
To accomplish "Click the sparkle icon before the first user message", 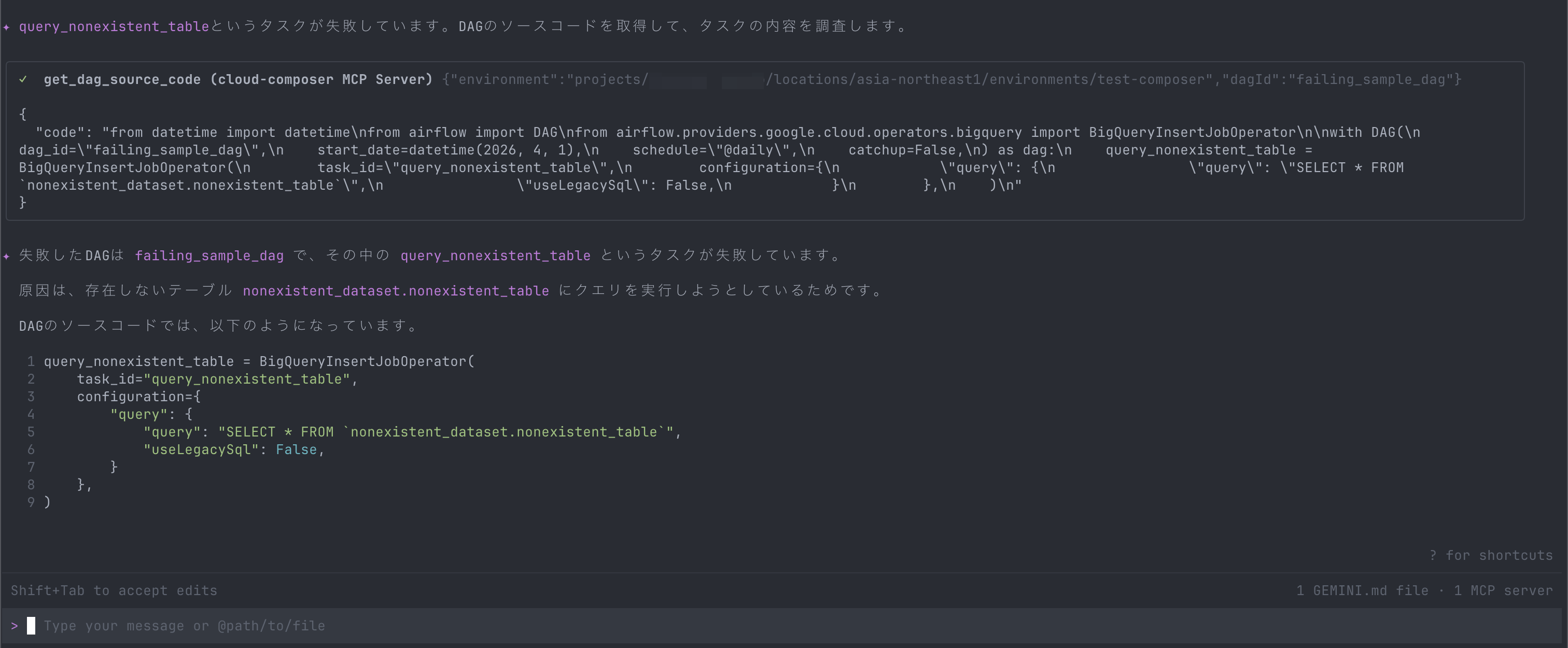I will pyautogui.click(x=7, y=25).
